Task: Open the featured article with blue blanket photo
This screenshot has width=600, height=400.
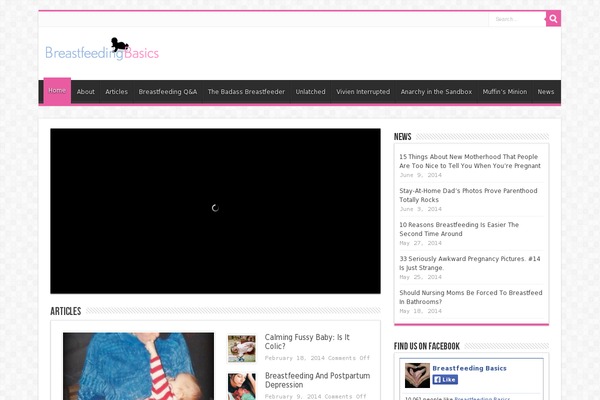Action: (x=139, y=366)
